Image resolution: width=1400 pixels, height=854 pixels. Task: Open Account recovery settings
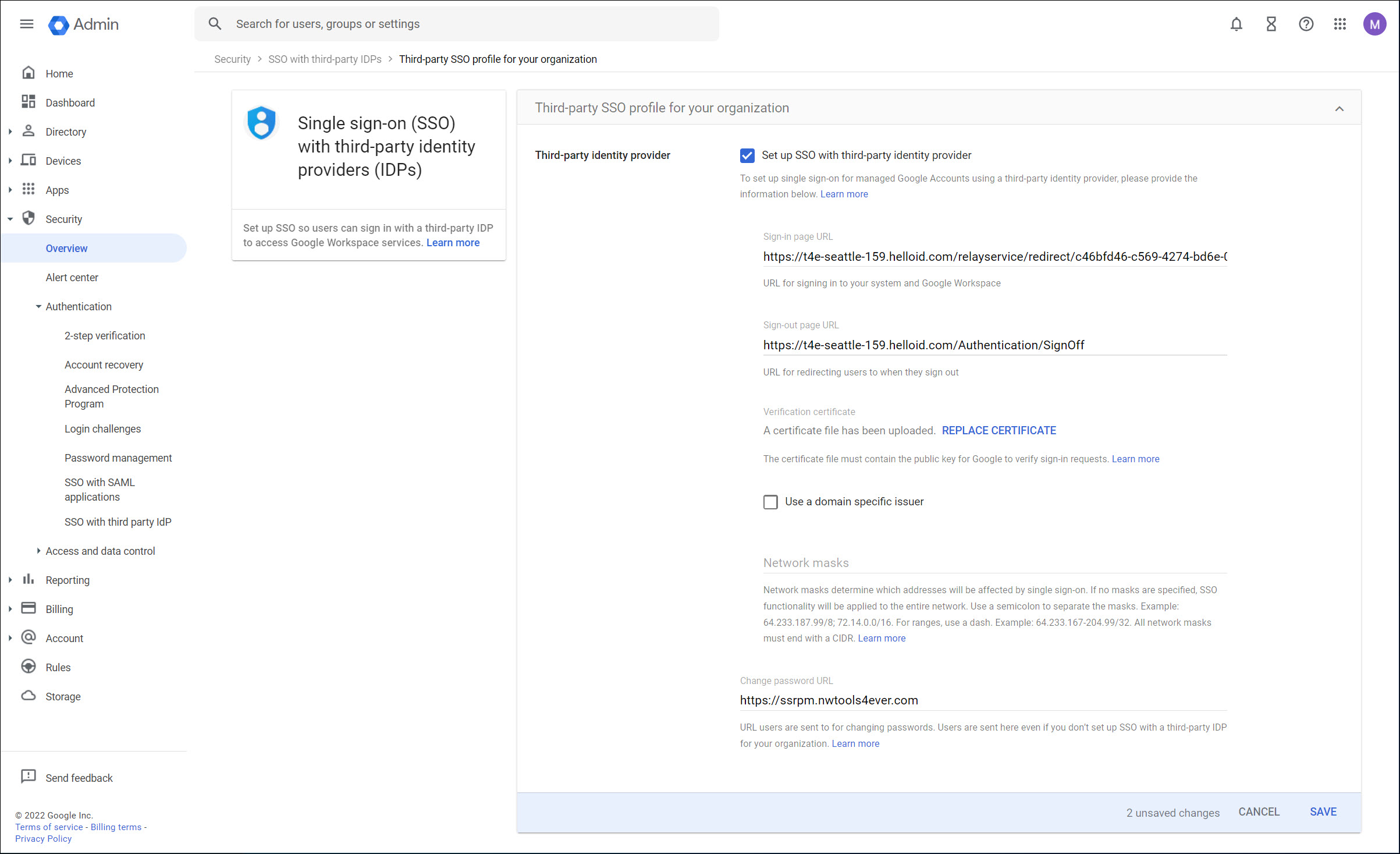(104, 364)
